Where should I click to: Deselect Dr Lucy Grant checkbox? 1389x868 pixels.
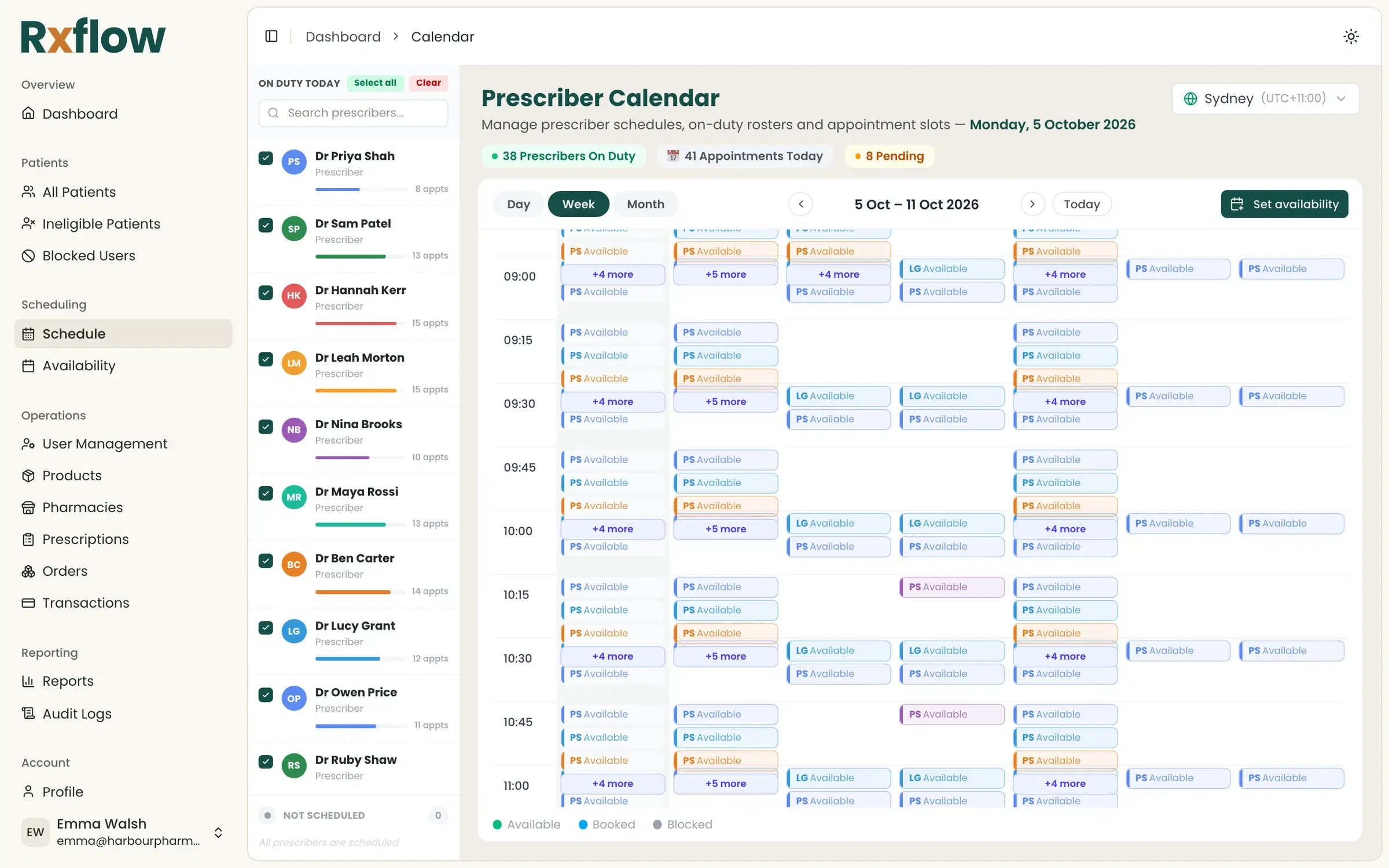click(x=266, y=628)
